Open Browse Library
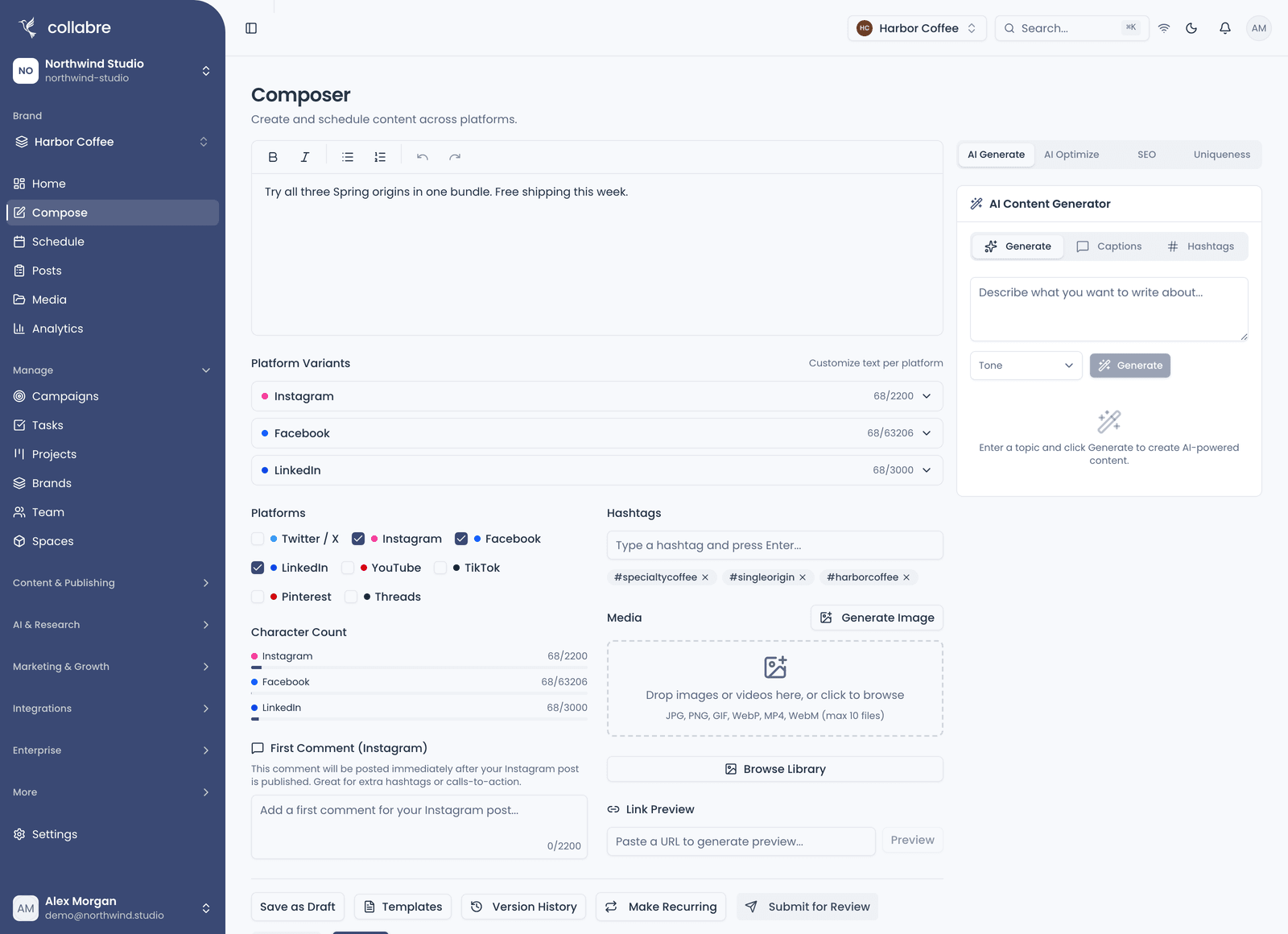This screenshot has width=1288, height=934. [x=775, y=769]
